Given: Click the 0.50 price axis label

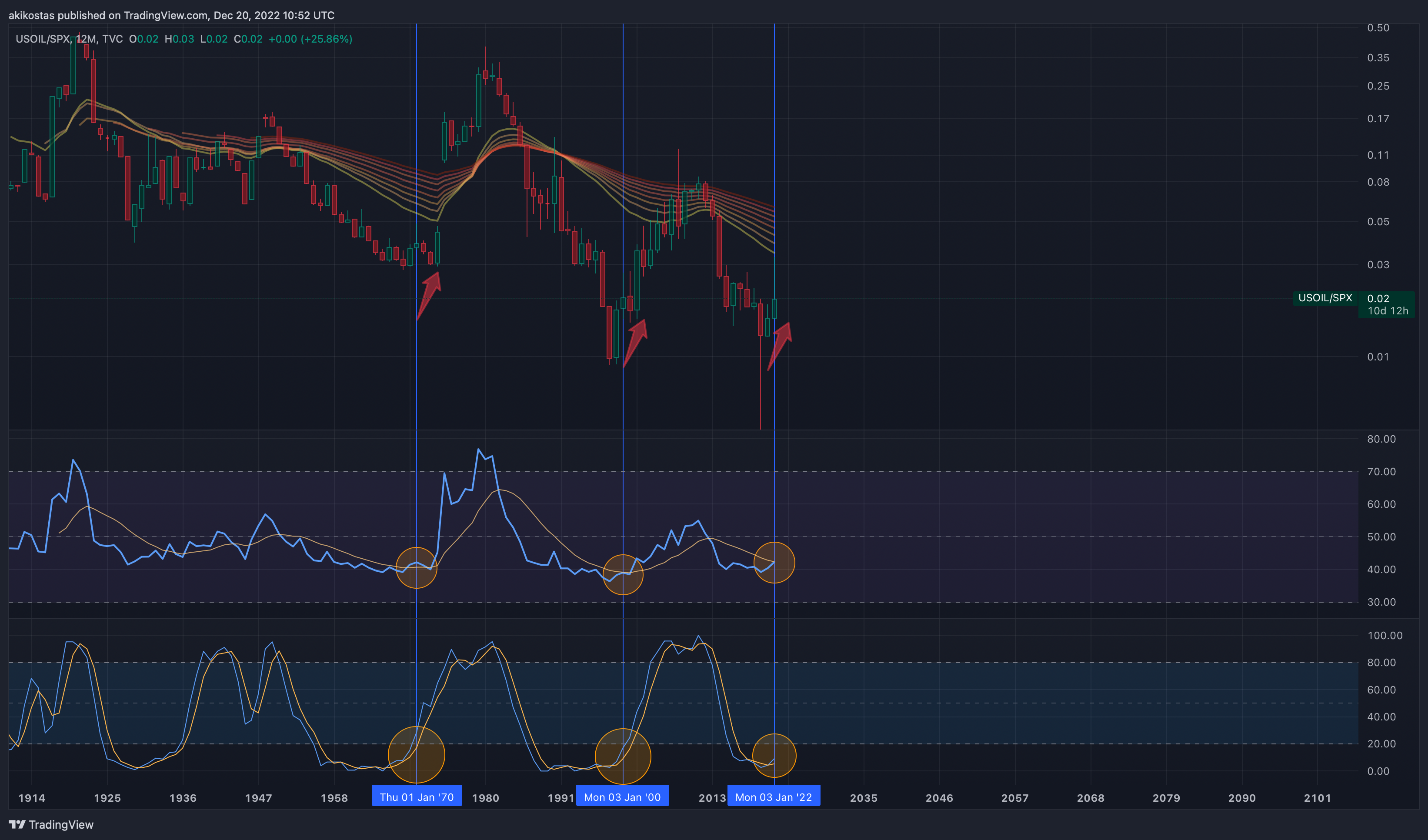Looking at the screenshot, I should pos(1378,28).
